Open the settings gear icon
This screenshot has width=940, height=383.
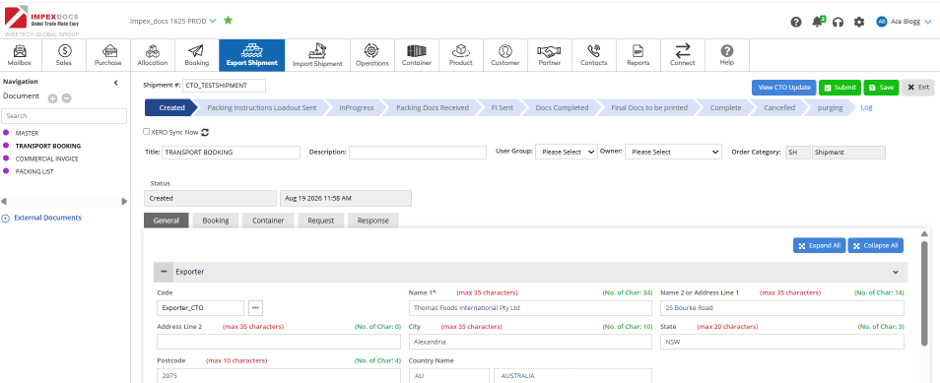click(859, 22)
